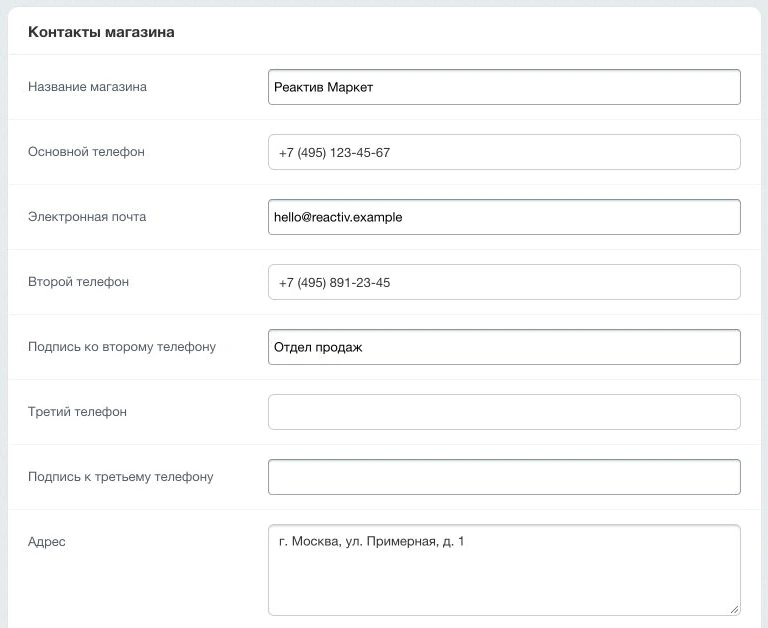Focus the Подпись к третьему телефону field

[504, 477]
